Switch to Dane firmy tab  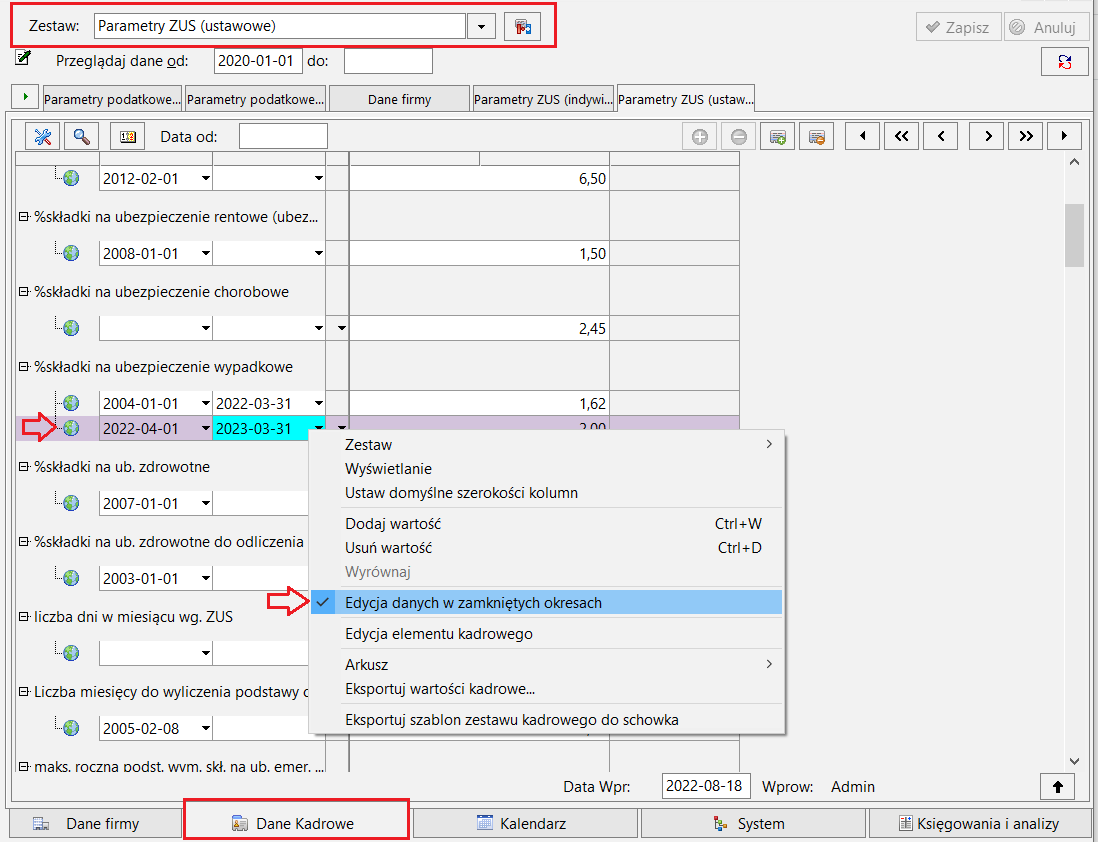coord(399,99)
